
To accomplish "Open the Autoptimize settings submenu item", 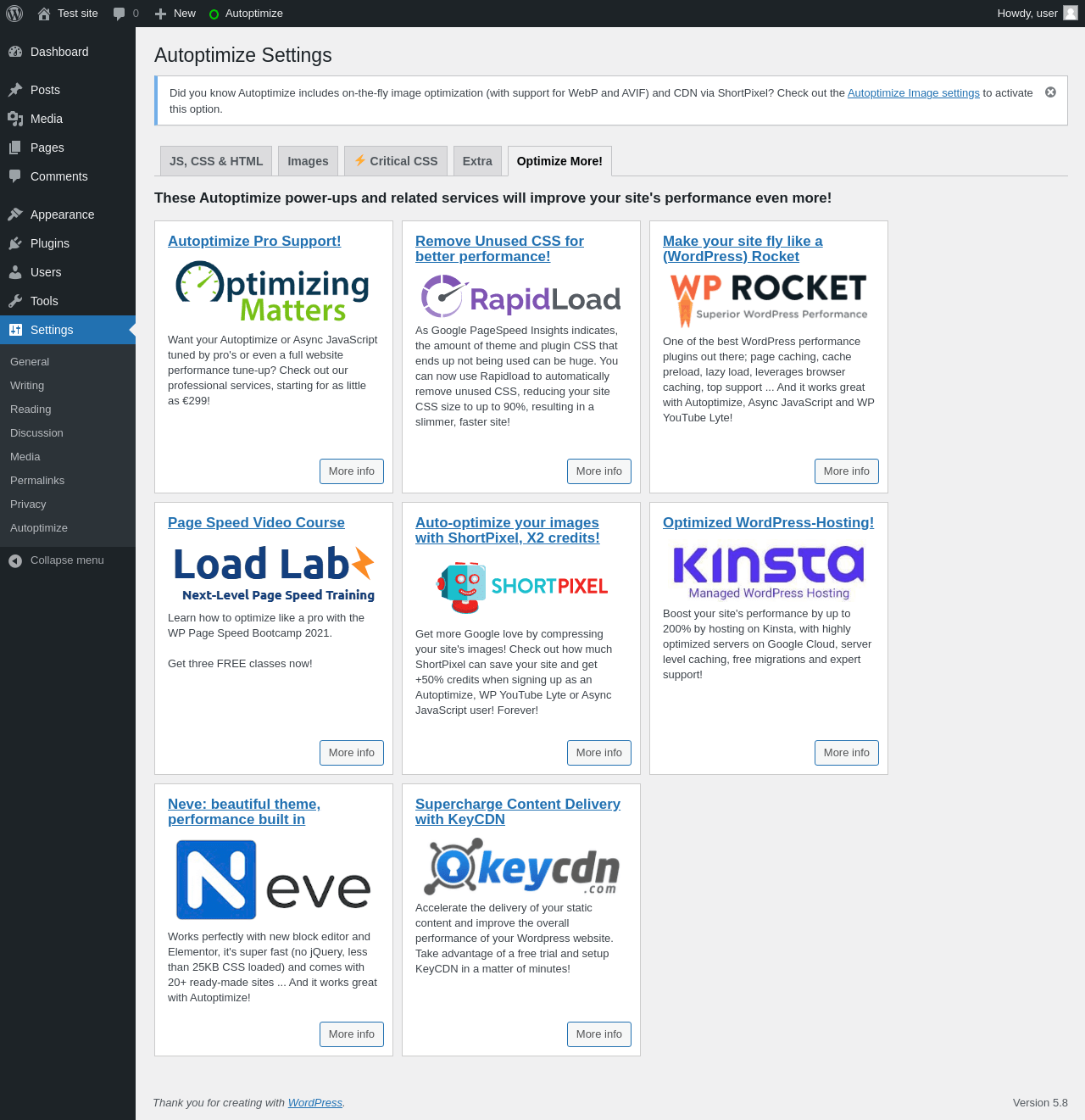I will point(39,528).
